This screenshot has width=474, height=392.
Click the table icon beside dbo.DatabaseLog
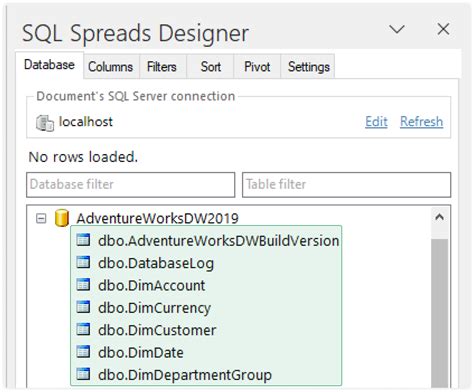(83, 262)
